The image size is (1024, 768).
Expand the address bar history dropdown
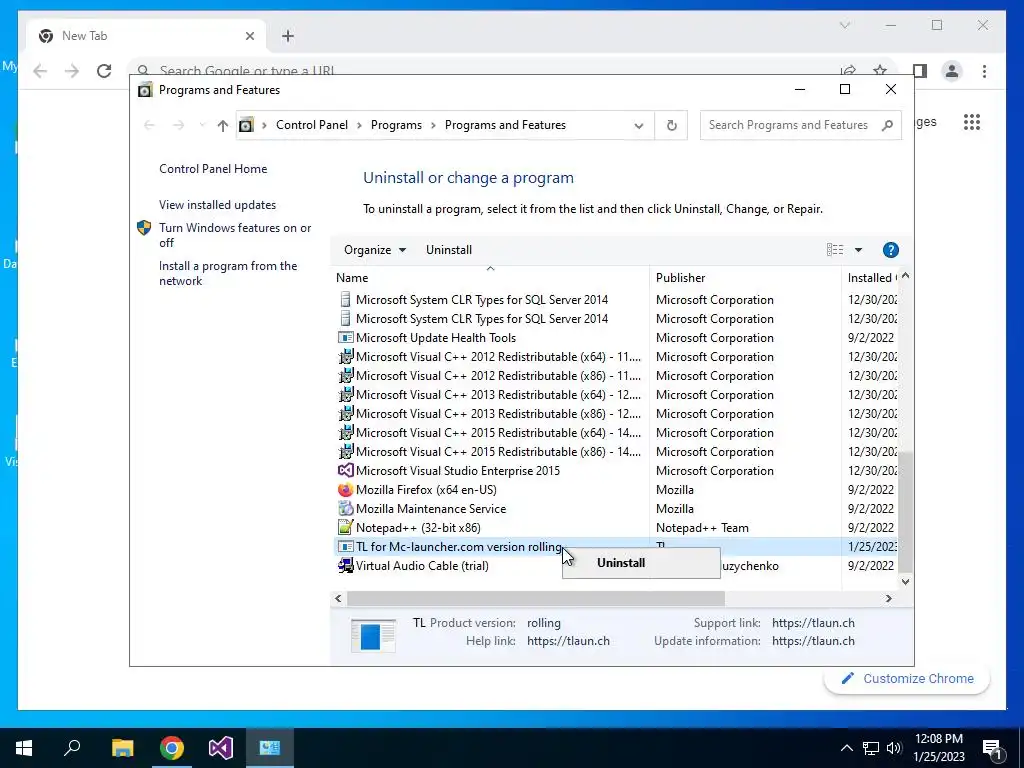639,125
